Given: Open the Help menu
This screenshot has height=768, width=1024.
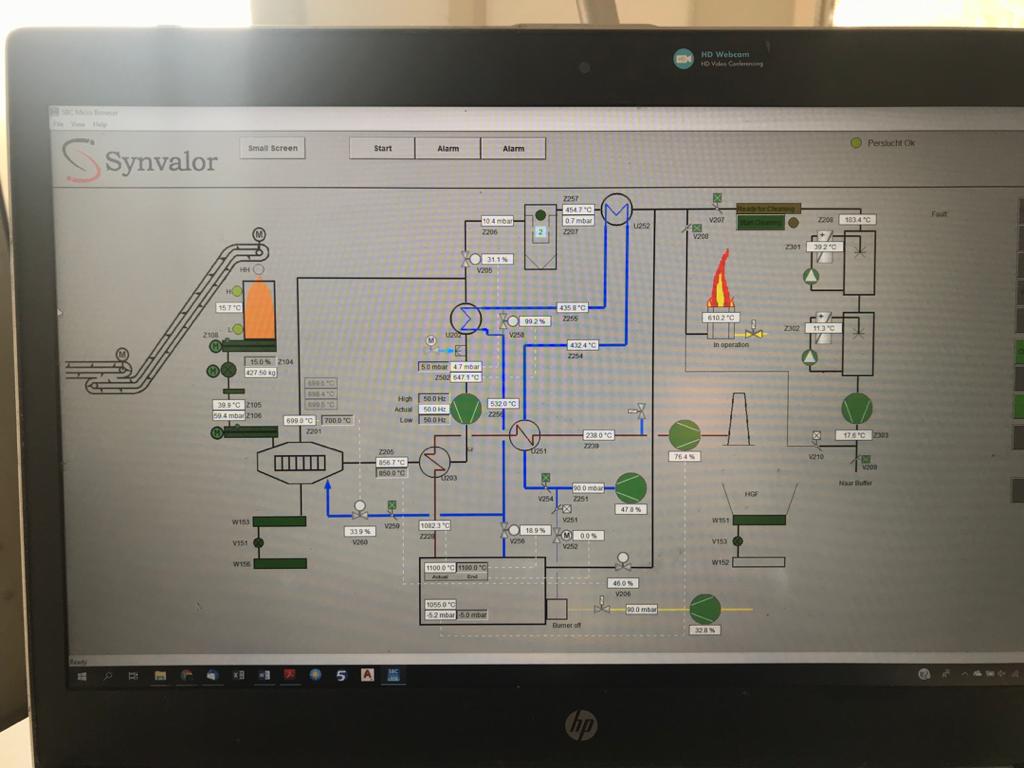Looking at the screenshot, I should [100, 124].
